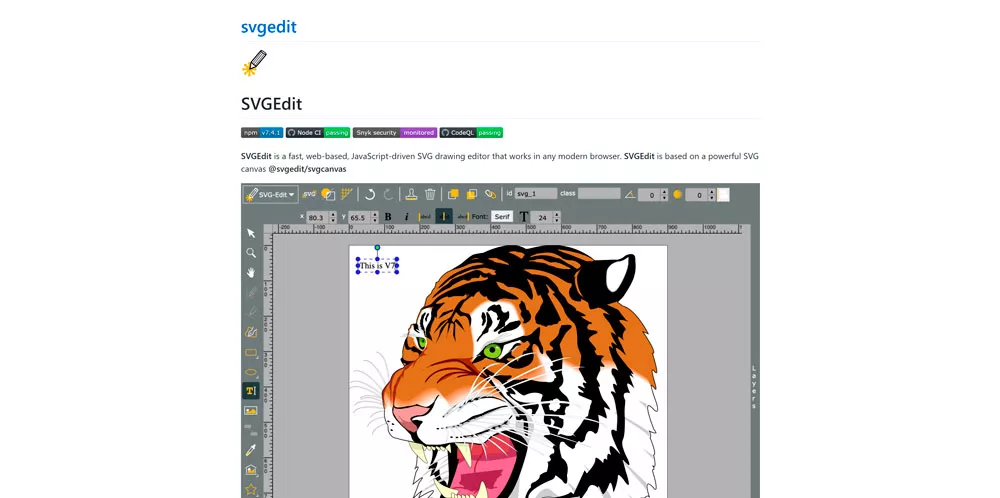
Task: Open the shape library tool
Action: 251,470
